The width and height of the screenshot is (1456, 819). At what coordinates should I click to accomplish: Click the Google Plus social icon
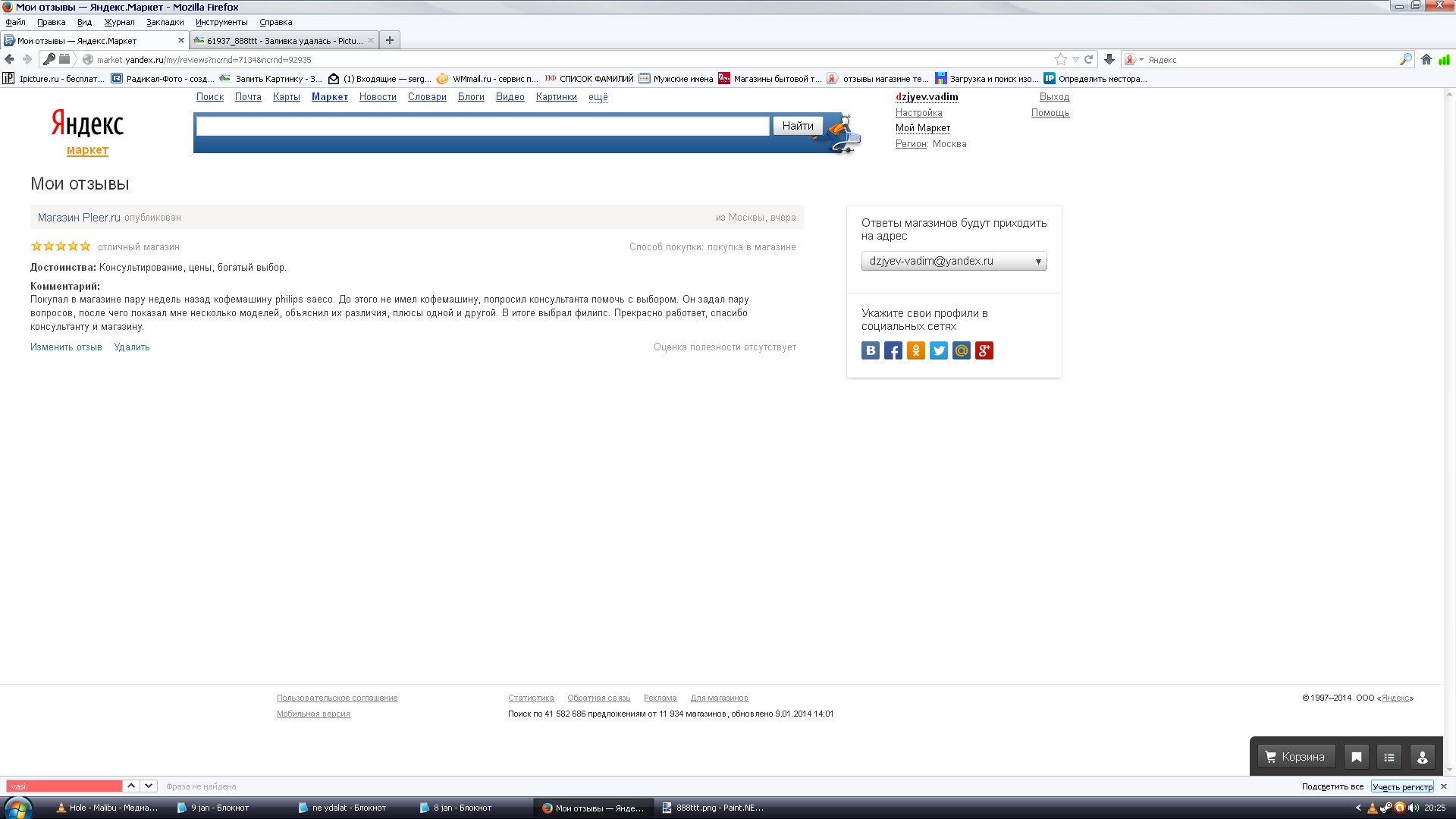(984, 350)
